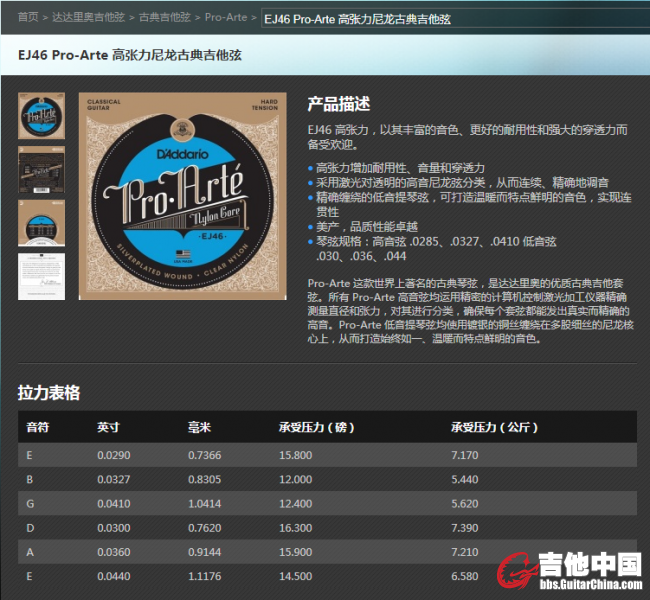Click millimeter value 0.7366
650x600 pixels.
[x=204, y=455]
